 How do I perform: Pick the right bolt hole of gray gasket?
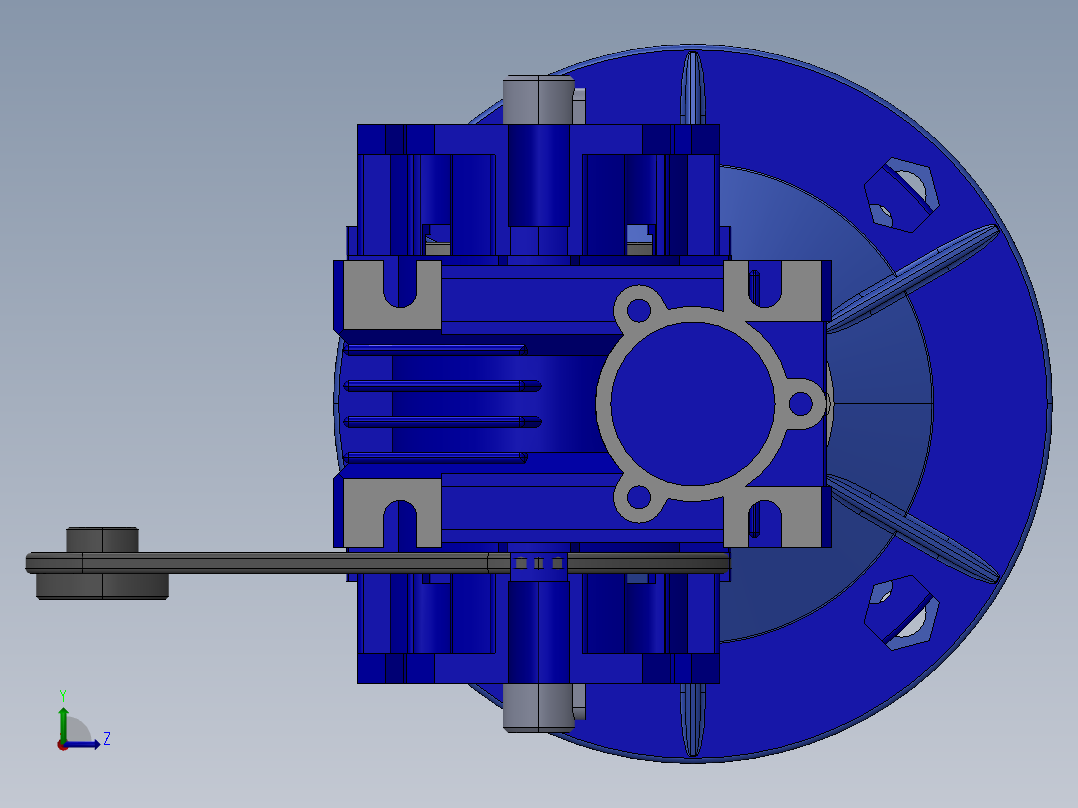pos(800,404)
